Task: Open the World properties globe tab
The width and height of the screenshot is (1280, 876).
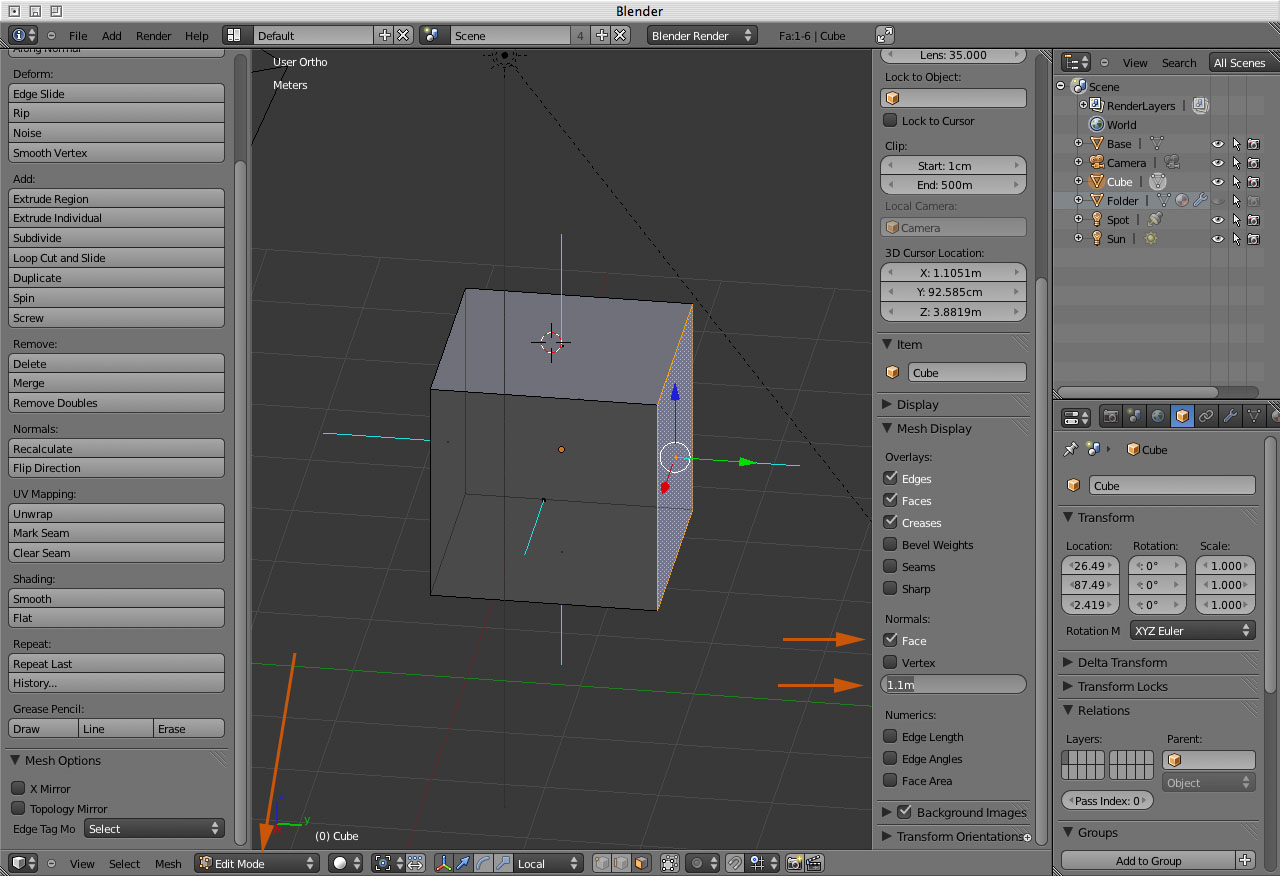Action: [1158, 416]
